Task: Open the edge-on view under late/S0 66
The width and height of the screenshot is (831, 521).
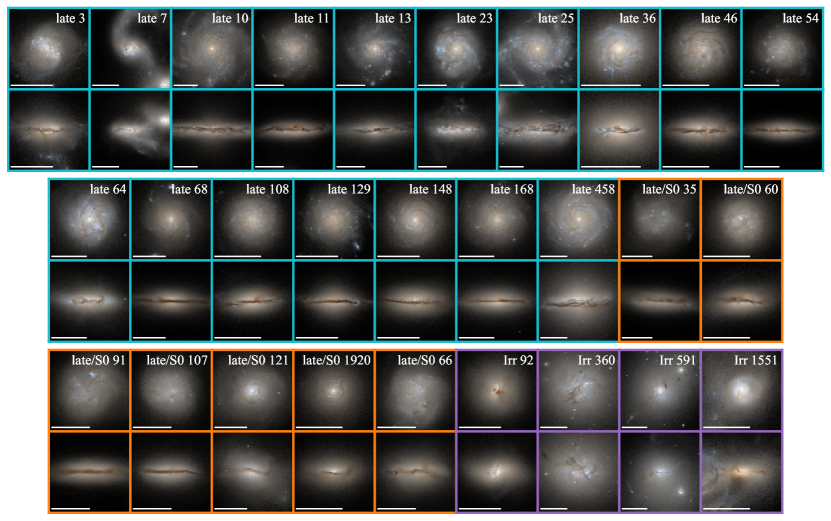Action: 416,472
